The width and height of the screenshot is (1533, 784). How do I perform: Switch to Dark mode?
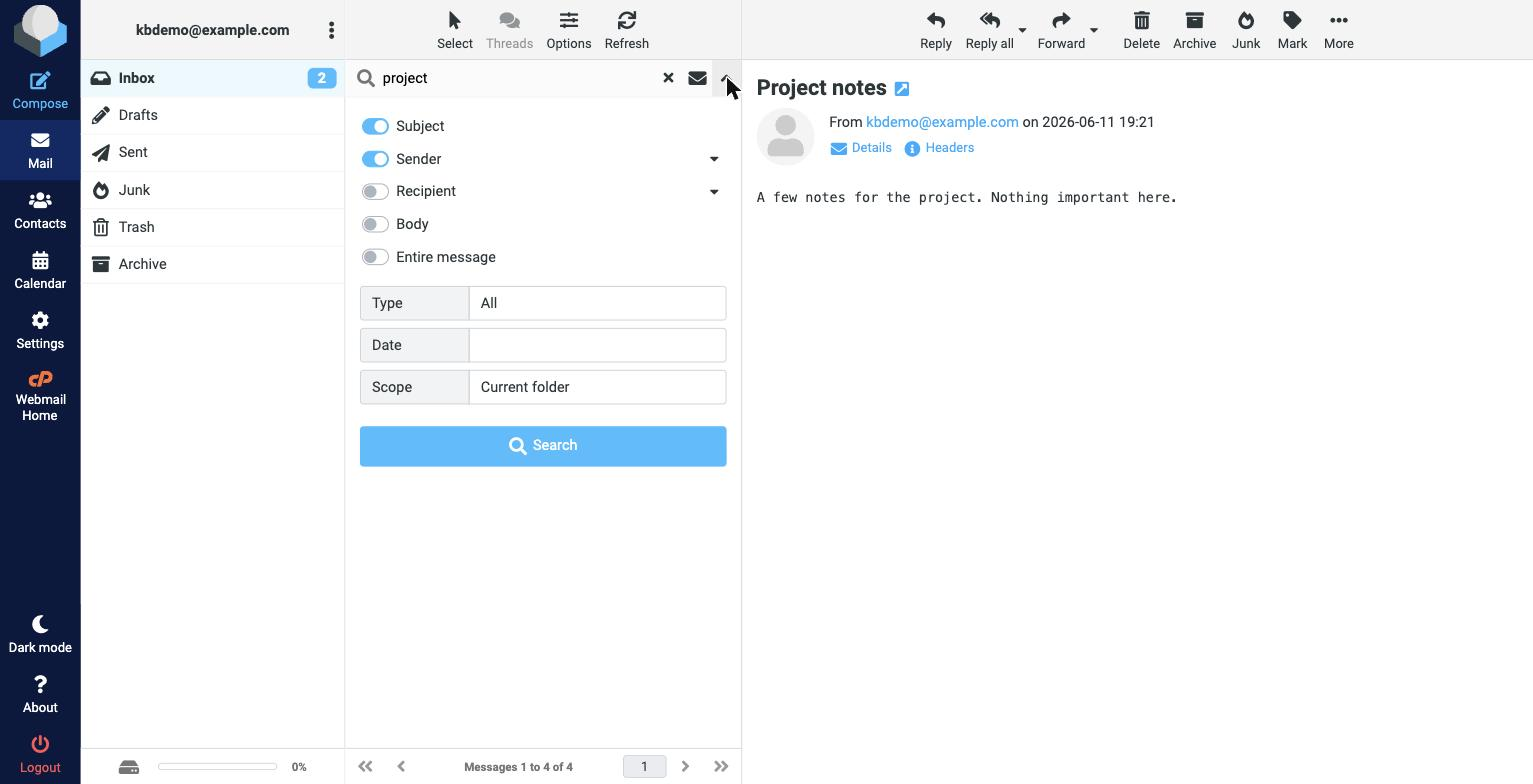point(40,634)
